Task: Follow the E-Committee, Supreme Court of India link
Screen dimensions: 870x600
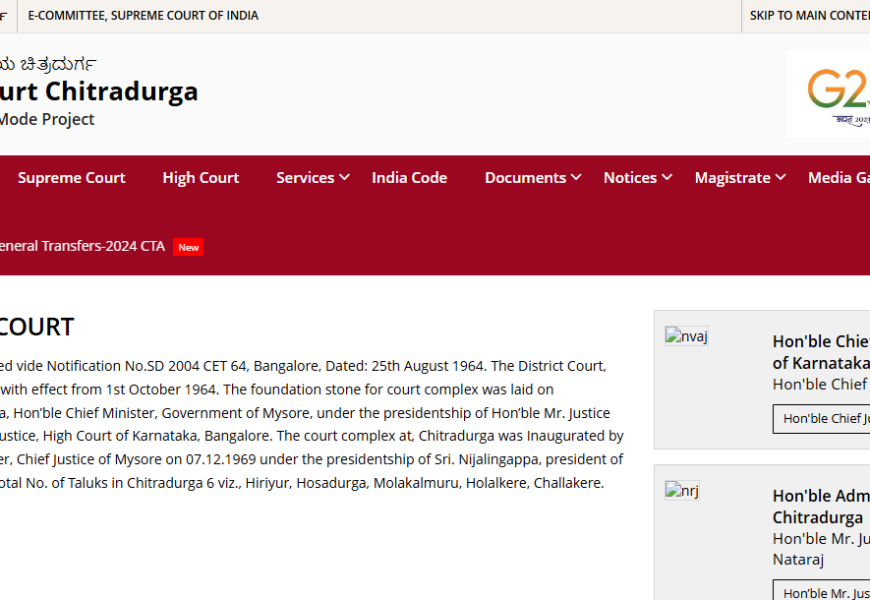Action: tap(143, 16)
